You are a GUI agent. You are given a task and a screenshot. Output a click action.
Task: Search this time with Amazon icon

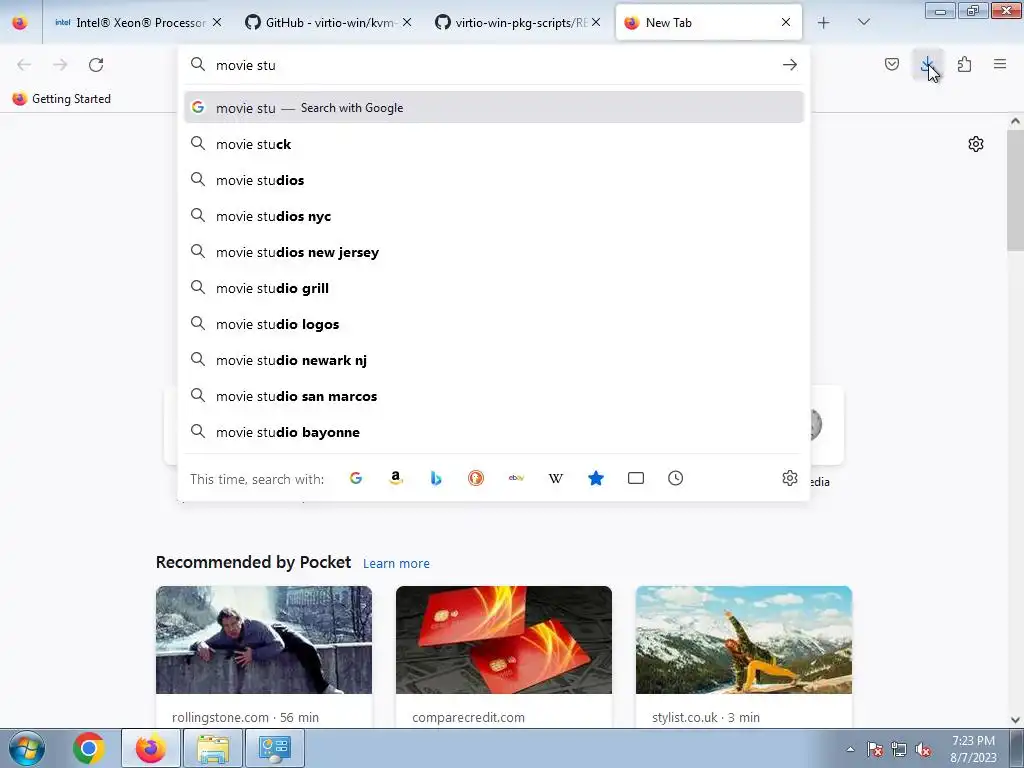click(x=396, y=478)
